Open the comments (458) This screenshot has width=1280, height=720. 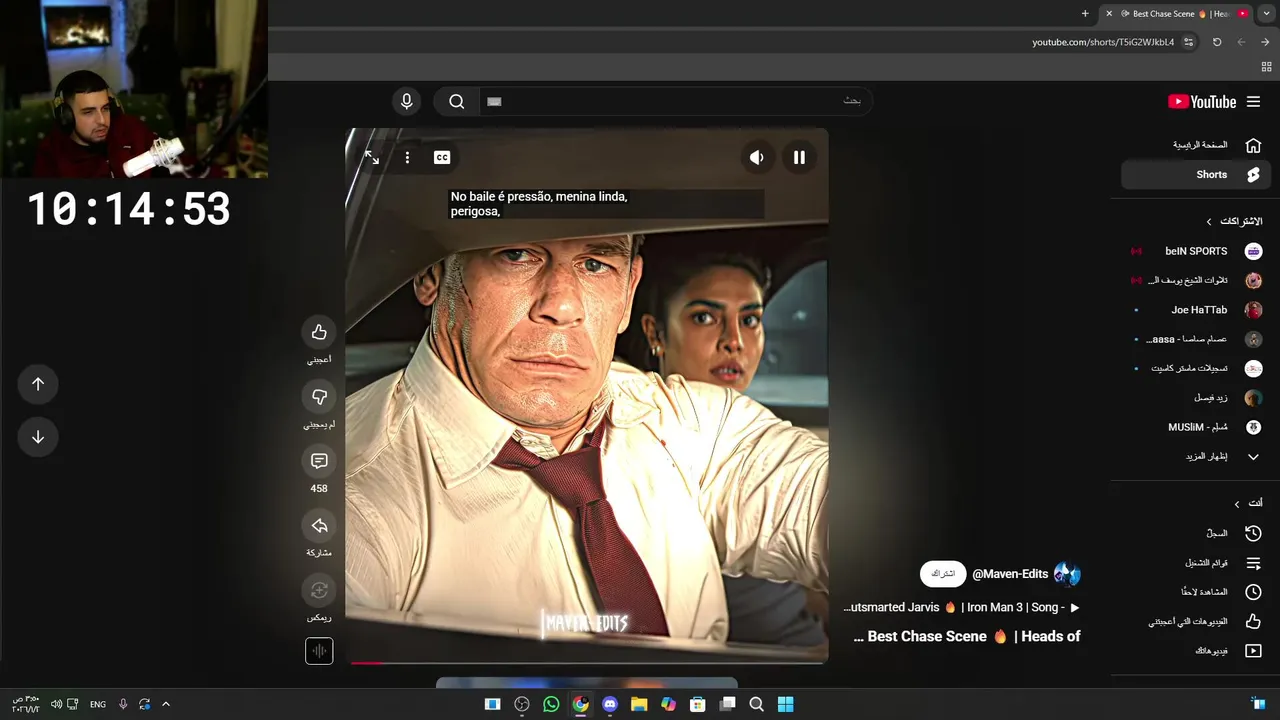(x=319, y=461)
